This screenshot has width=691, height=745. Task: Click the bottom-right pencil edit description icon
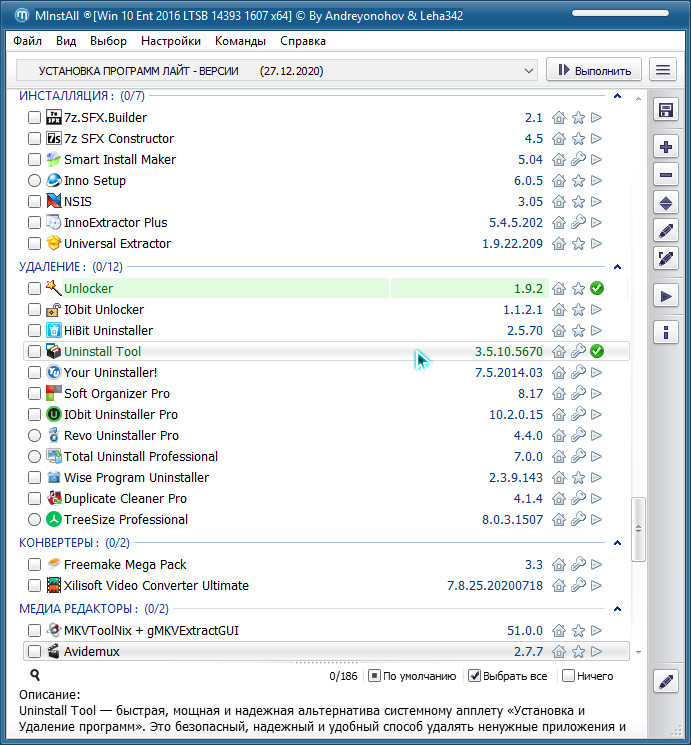[x=665, y=681]
